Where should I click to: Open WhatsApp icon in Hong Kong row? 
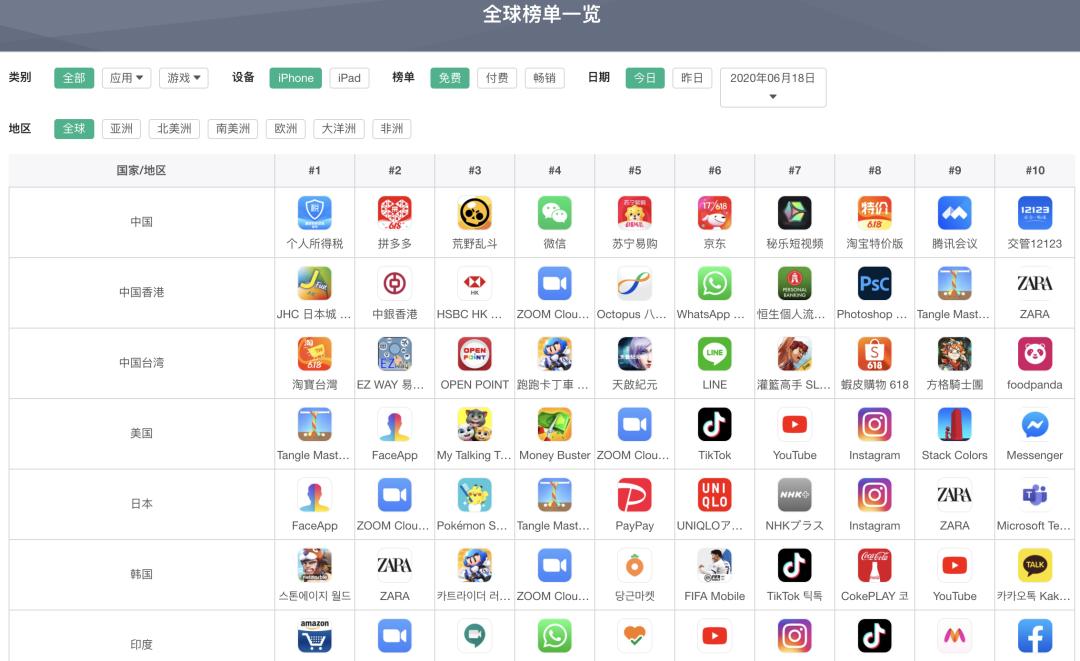(714, 283)
